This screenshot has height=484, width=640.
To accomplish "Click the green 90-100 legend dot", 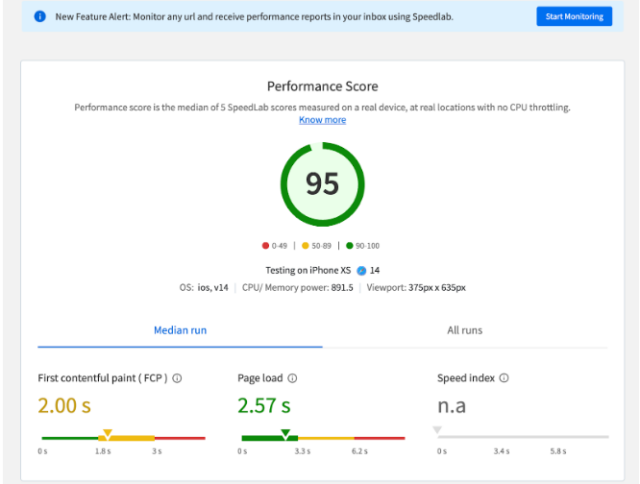I will 349,245.
